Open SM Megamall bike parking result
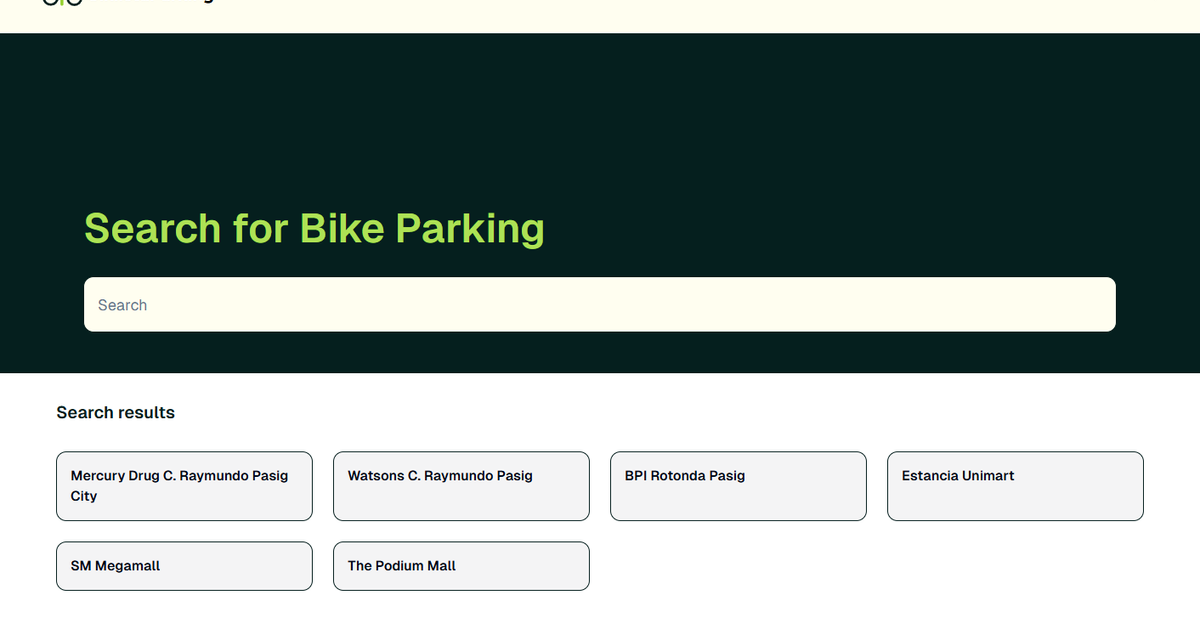 pyautogui.click(x=184, y=566)
